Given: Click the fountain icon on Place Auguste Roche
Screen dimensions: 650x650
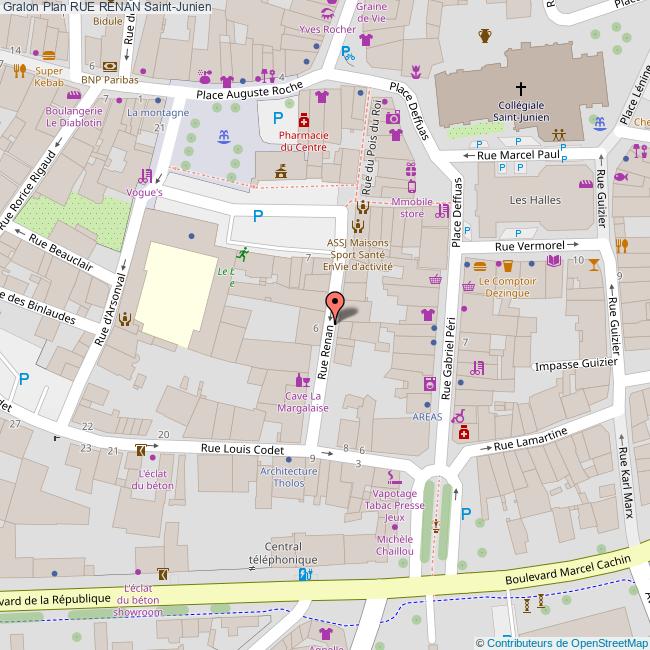Looking at the screenshot, I should coord(222,135).
